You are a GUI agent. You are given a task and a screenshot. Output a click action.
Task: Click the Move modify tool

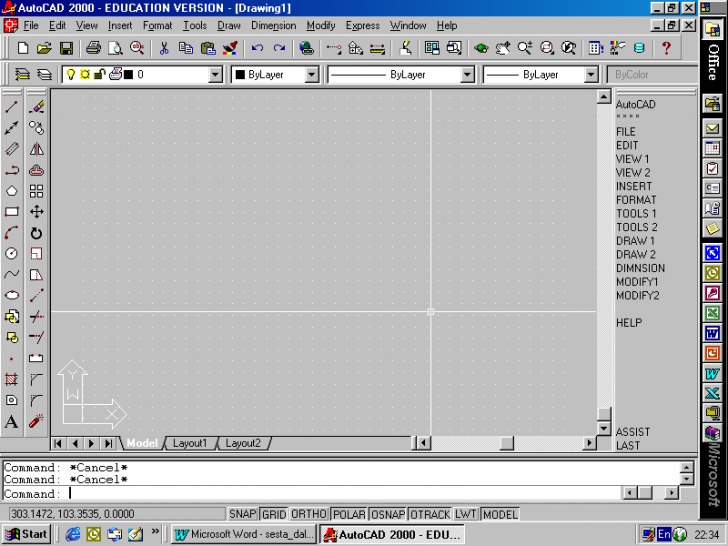tap(36, 212)
